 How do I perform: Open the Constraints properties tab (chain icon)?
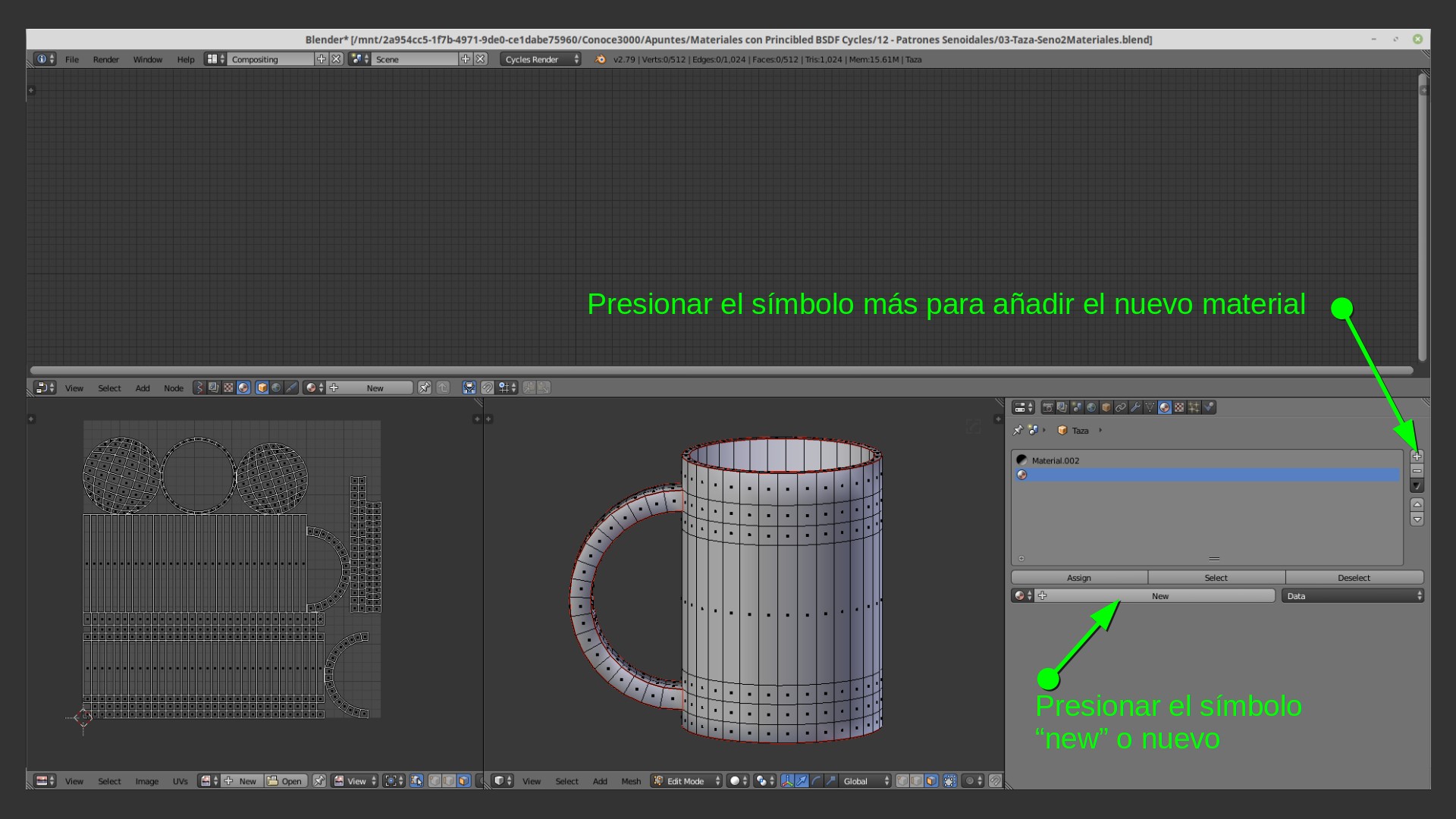click(1121, 407)
